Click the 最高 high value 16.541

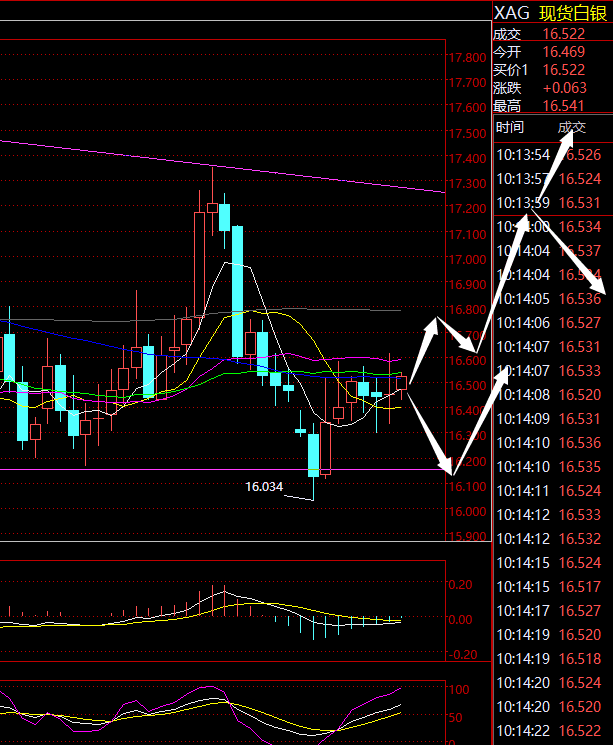click(x=564, y=105)
